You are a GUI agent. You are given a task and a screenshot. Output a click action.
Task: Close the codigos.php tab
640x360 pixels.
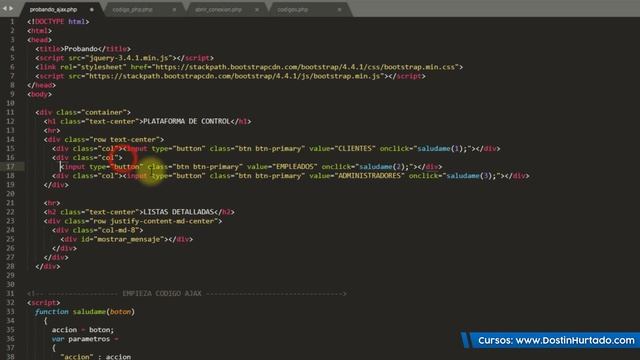pos(339,9)
